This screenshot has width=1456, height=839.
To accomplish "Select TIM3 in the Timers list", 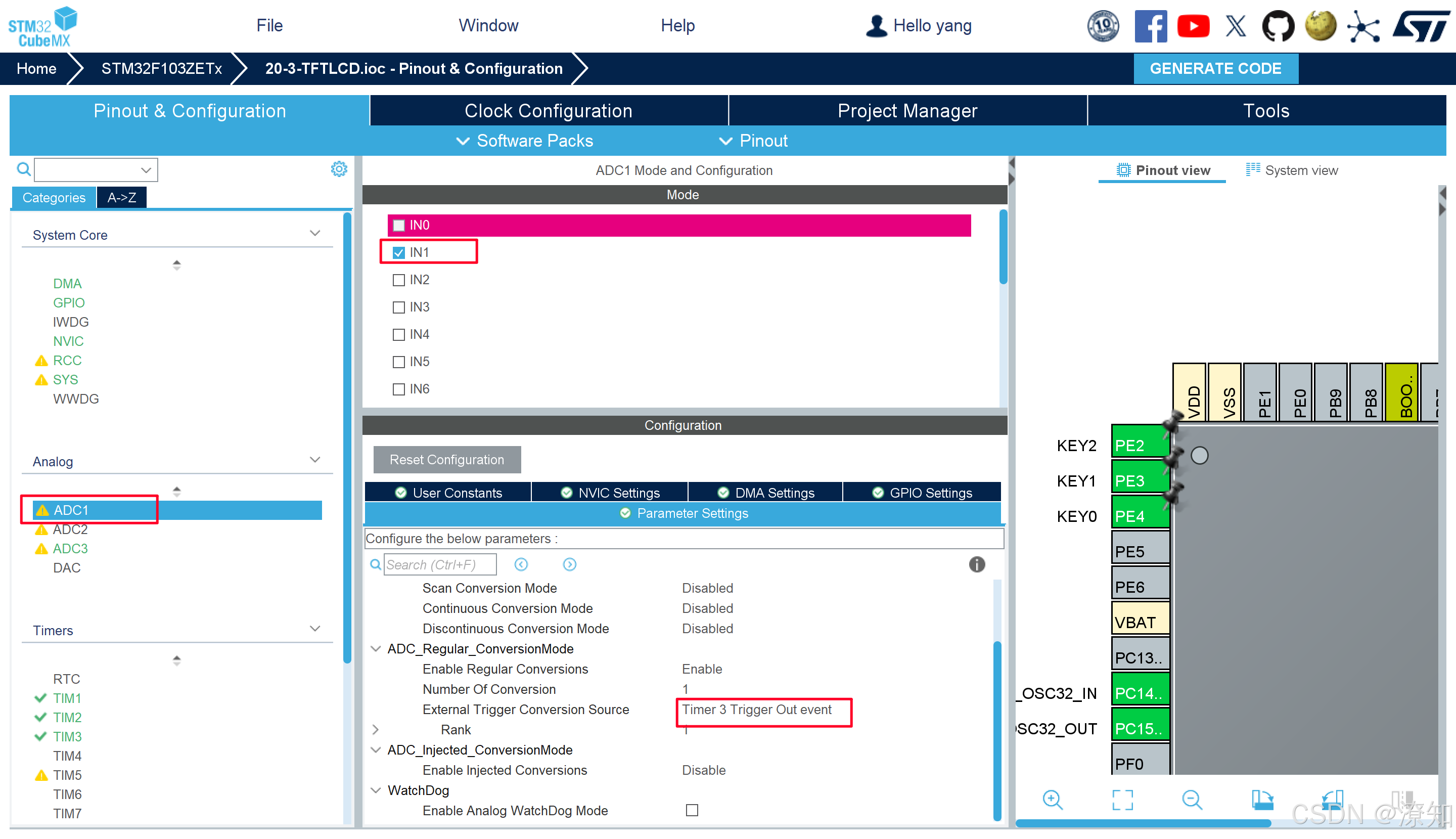I will 67,736.
